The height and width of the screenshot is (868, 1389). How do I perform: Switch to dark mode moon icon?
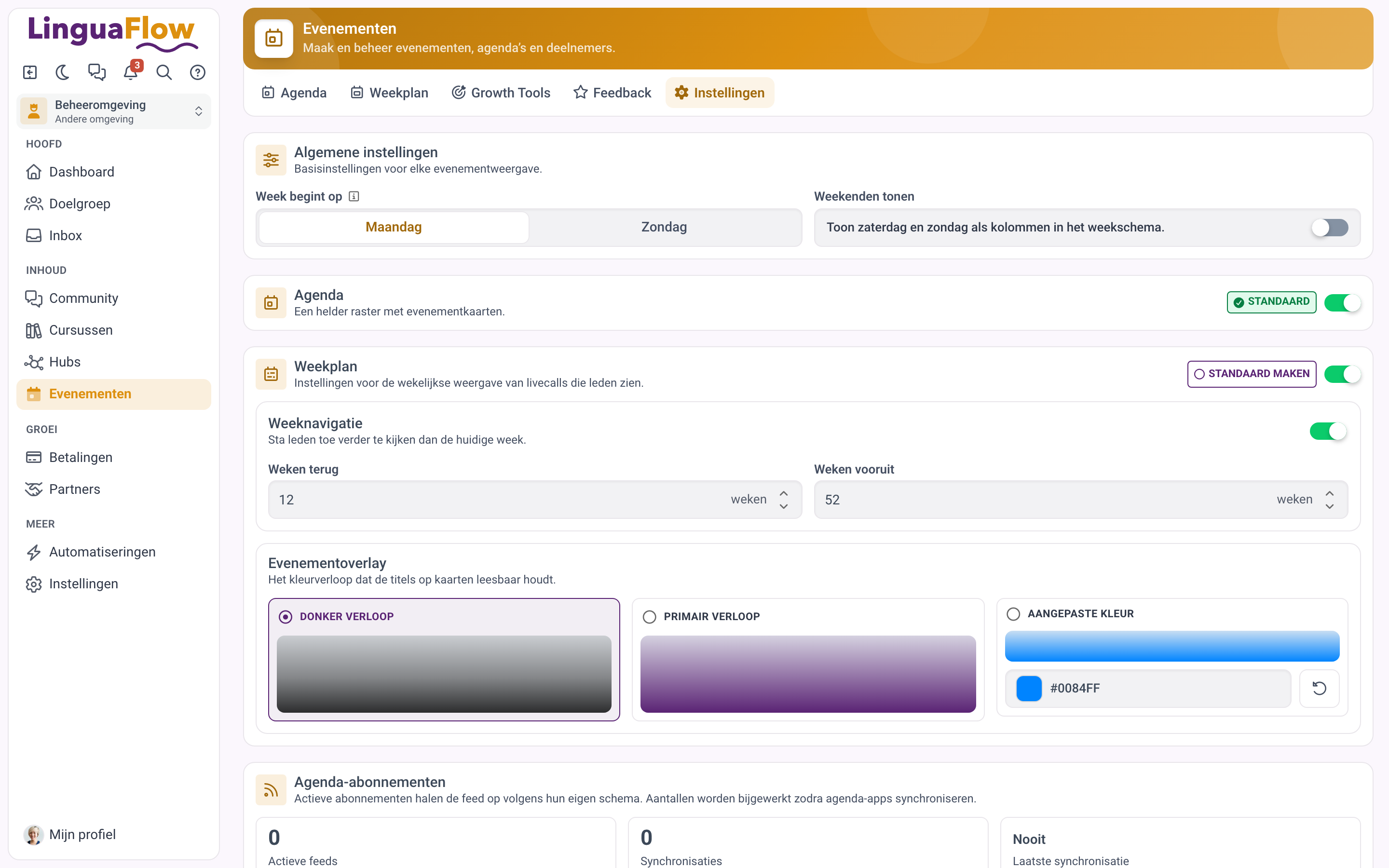click(63, 72)
